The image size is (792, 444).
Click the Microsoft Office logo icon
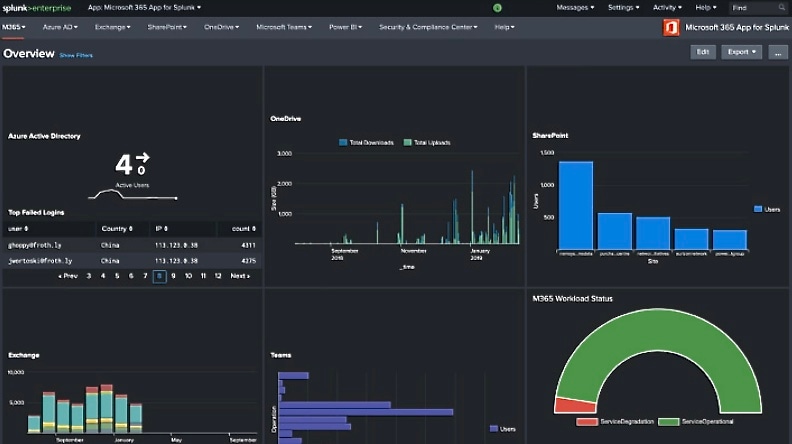pyautogui.click(x=671, y=27)
